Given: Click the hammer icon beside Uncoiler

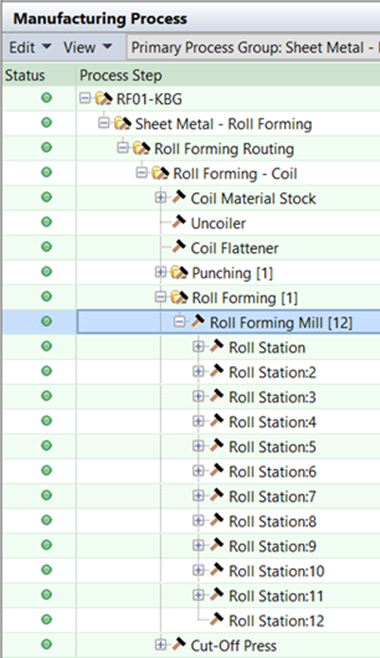Looking at the screenshot, I should [x=179, y=222].
